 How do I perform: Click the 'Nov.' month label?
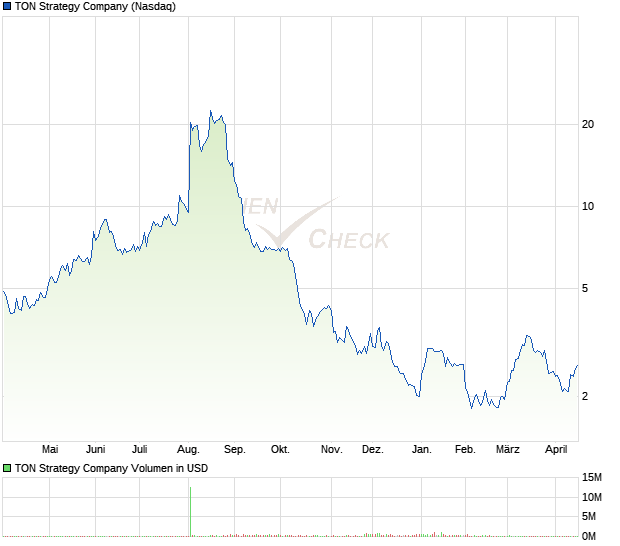pyautogui.click(x=331, y=449)
